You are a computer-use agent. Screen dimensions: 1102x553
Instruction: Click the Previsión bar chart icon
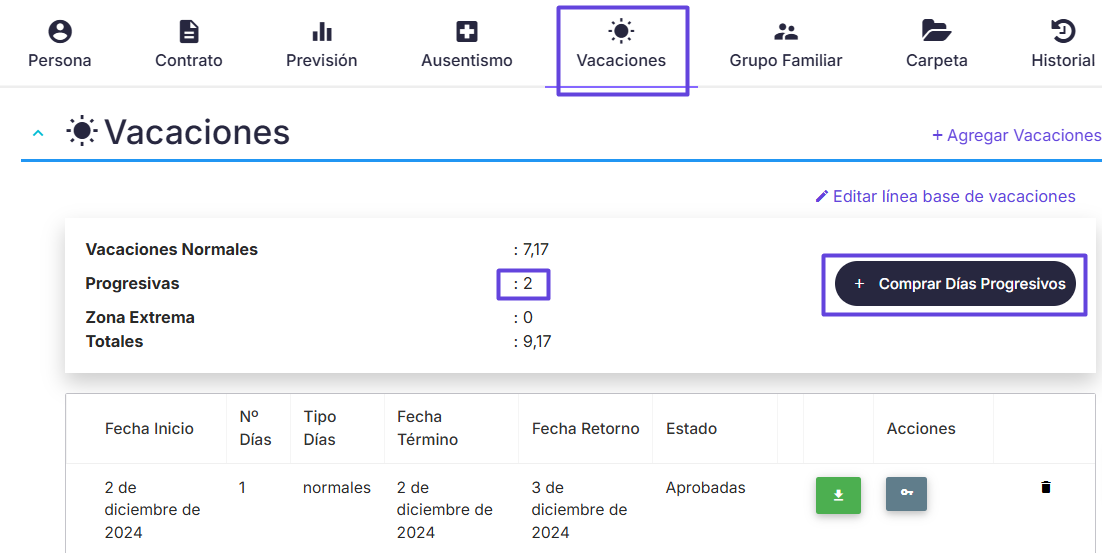point(321,32)
